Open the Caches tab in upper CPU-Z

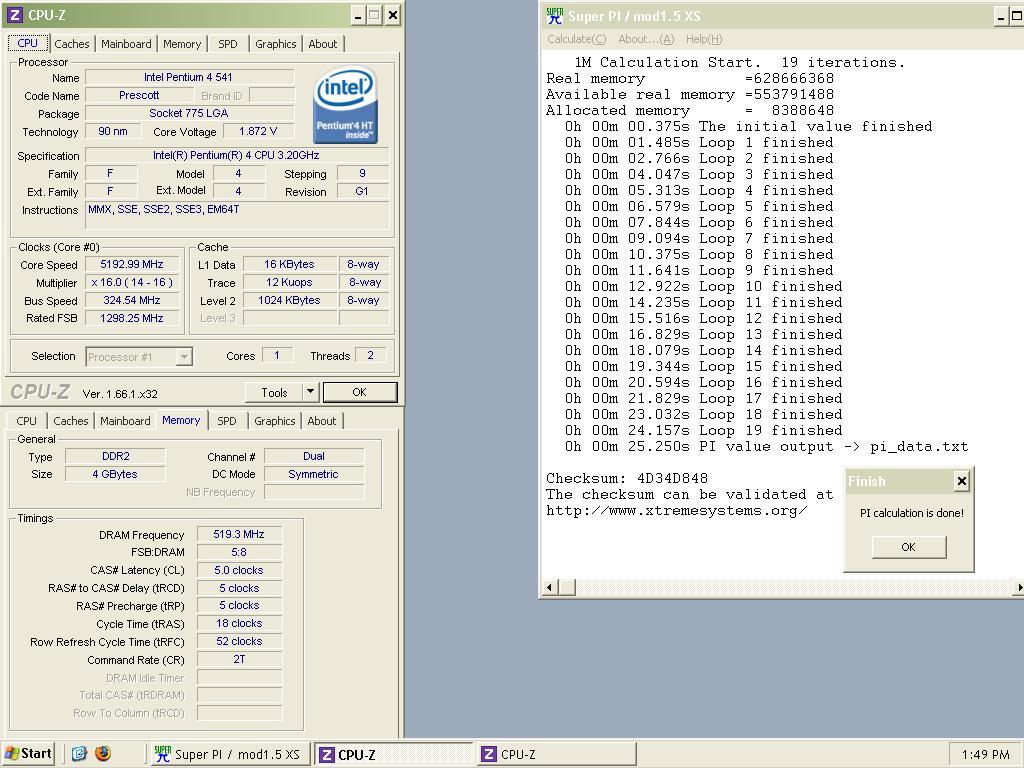point(72,44)
